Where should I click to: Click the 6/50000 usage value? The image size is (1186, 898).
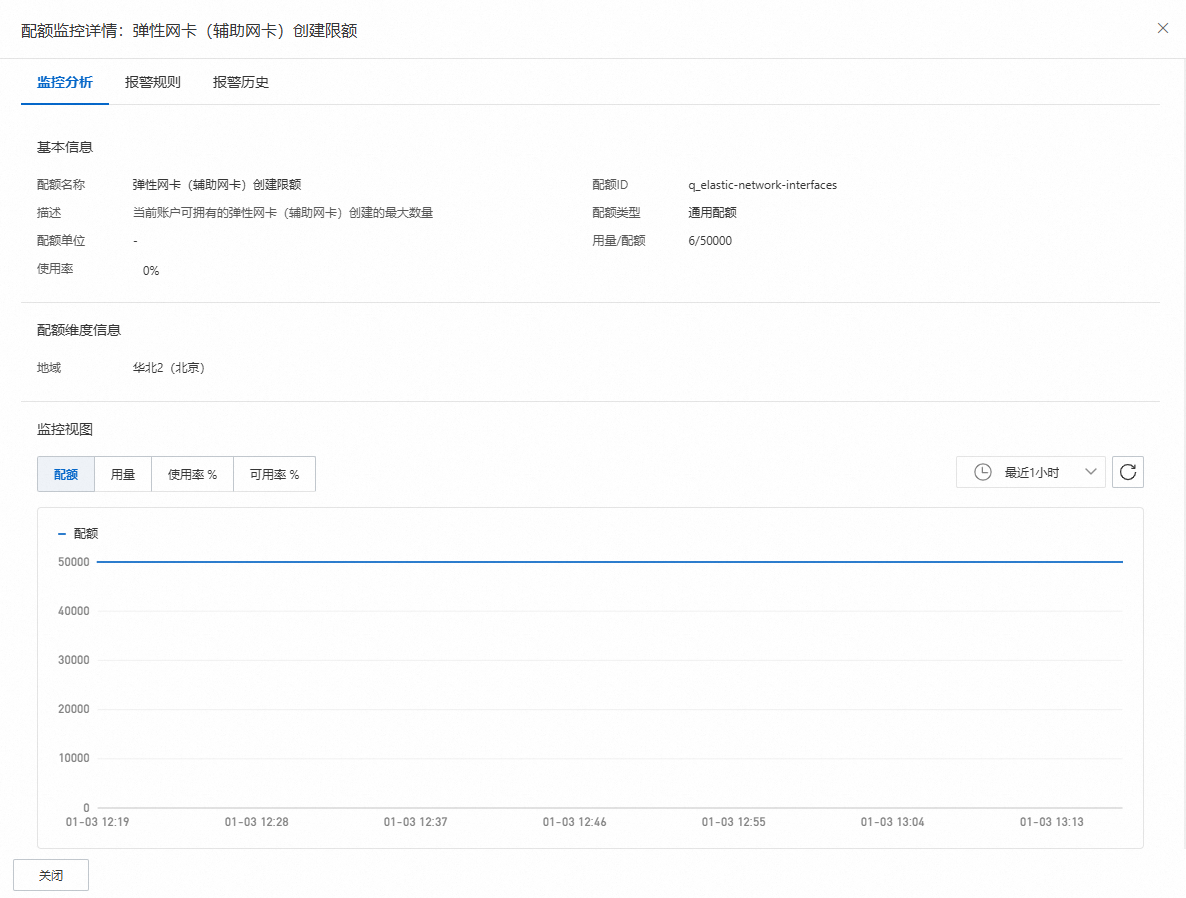click(x=709, y=241)
